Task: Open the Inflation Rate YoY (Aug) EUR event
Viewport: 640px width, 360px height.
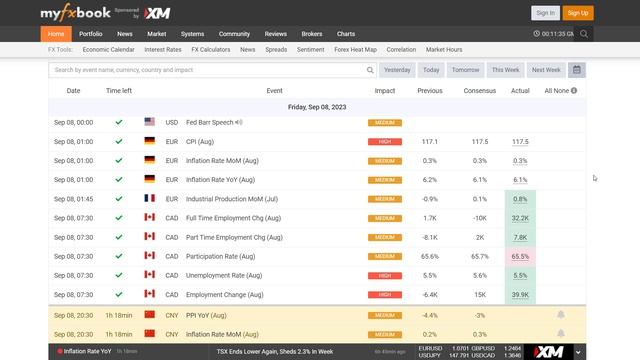Action: tap(220, 180)
